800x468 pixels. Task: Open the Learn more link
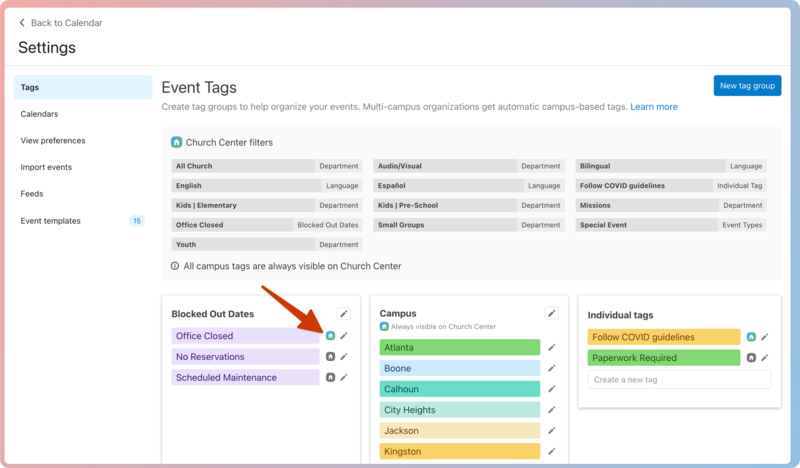653,107
